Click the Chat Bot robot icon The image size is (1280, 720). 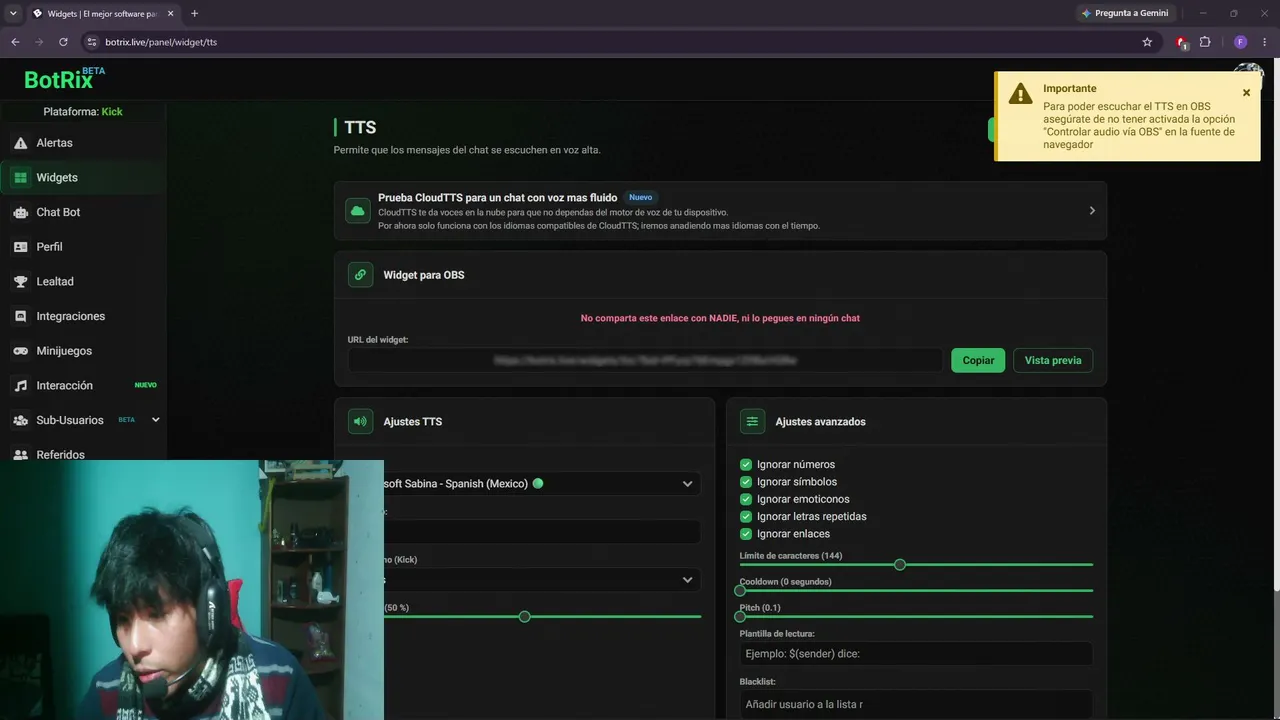pos(20,212)
